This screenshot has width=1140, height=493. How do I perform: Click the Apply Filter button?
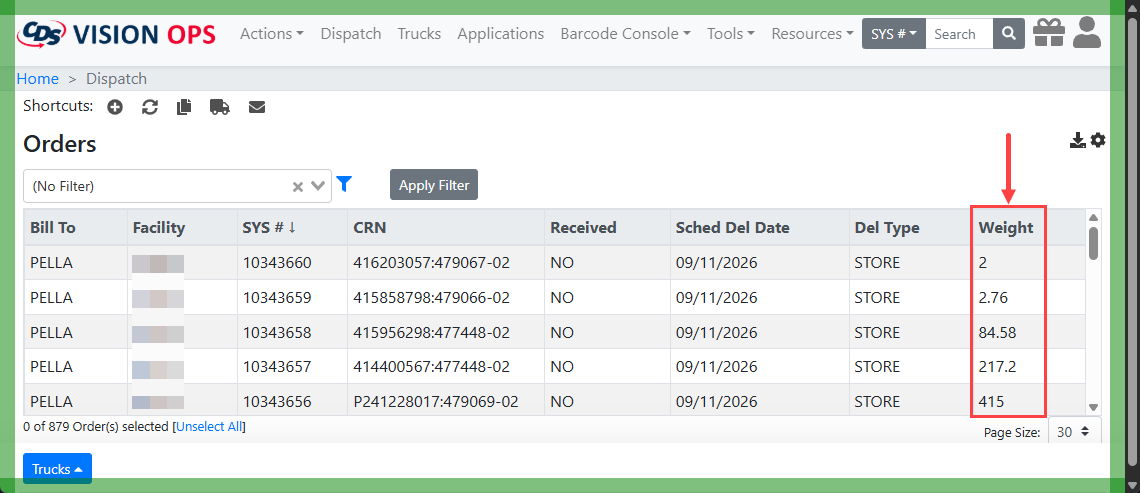click(434, 185)
